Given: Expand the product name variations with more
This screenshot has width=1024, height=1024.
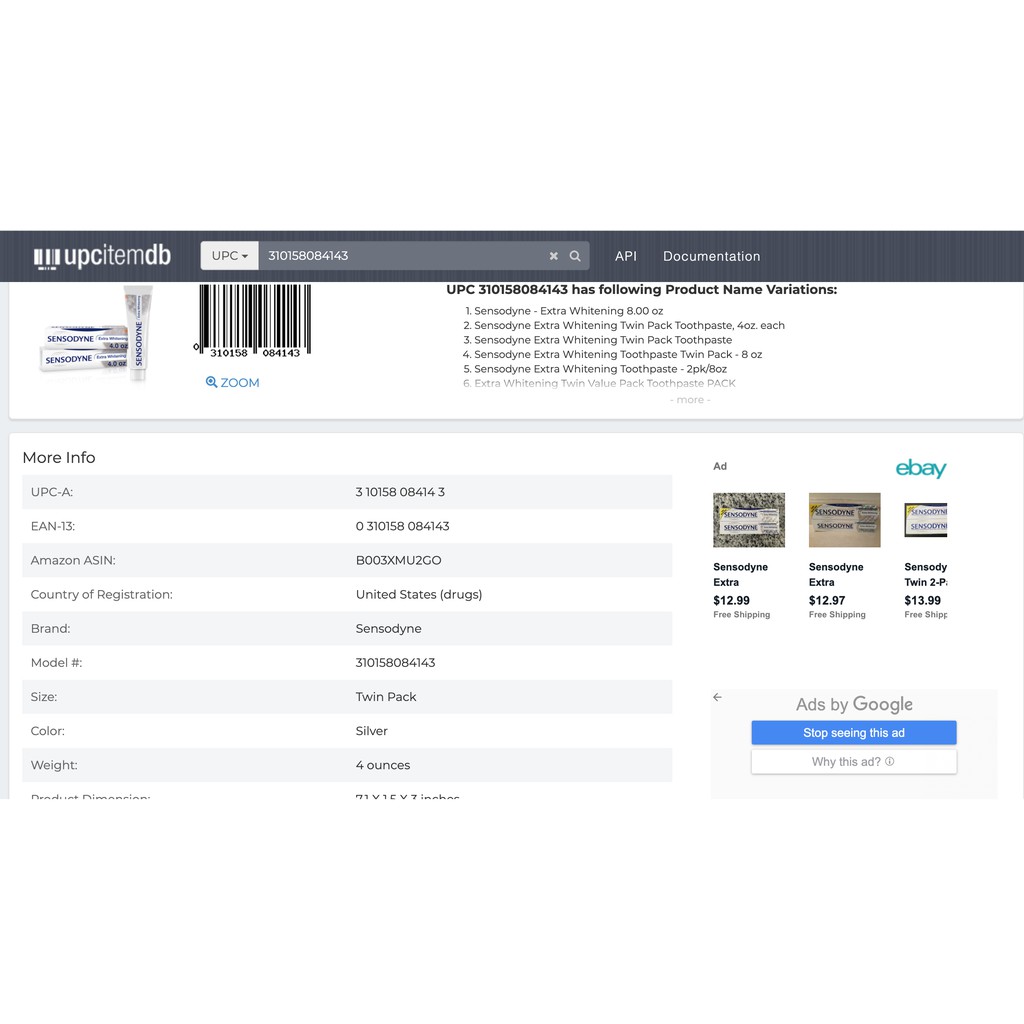Looking at the screenshot, I should [x=690, y=400].
